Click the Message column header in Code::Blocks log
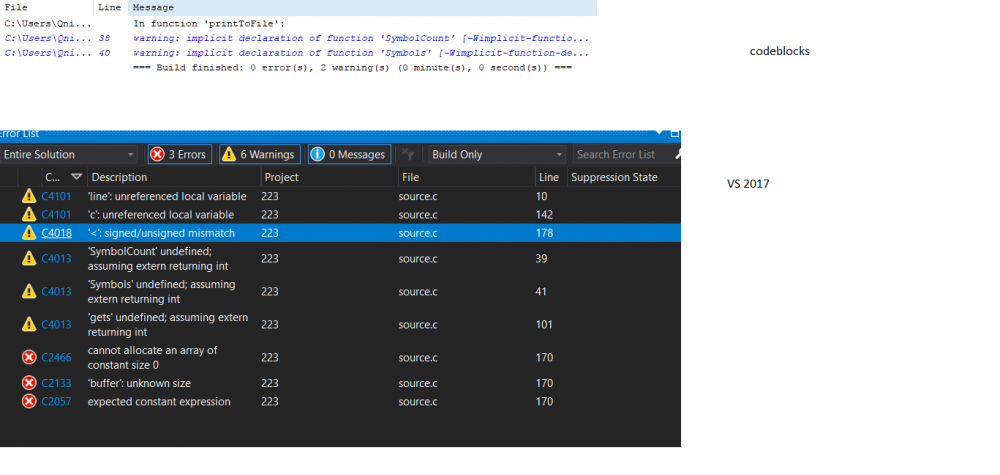1000x475 pixels. coord(362,8)
